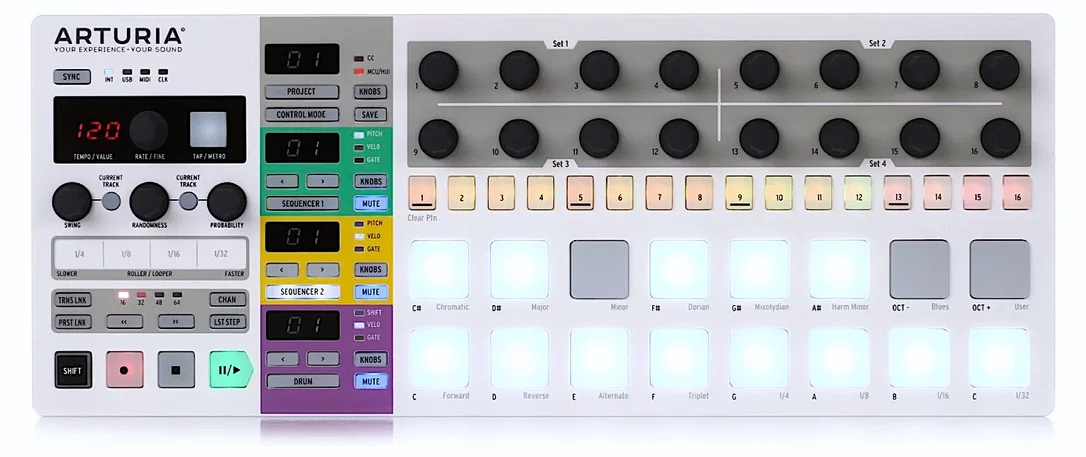Toggle MUTE on Sequencer 2
Screen dimensions: 1086x457
[x=371, y=292]
